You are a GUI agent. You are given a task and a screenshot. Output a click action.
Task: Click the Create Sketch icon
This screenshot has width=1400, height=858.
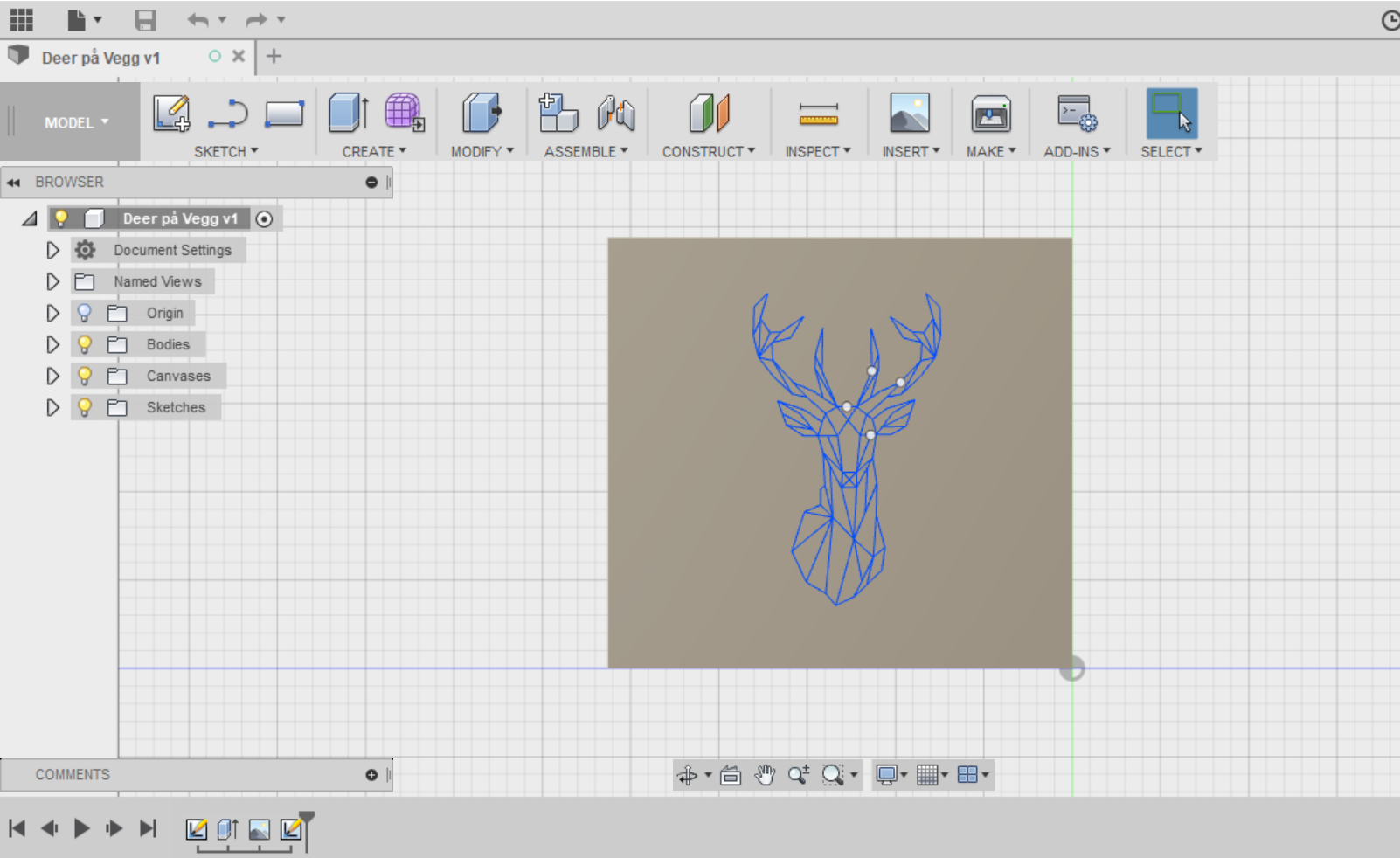171,114
